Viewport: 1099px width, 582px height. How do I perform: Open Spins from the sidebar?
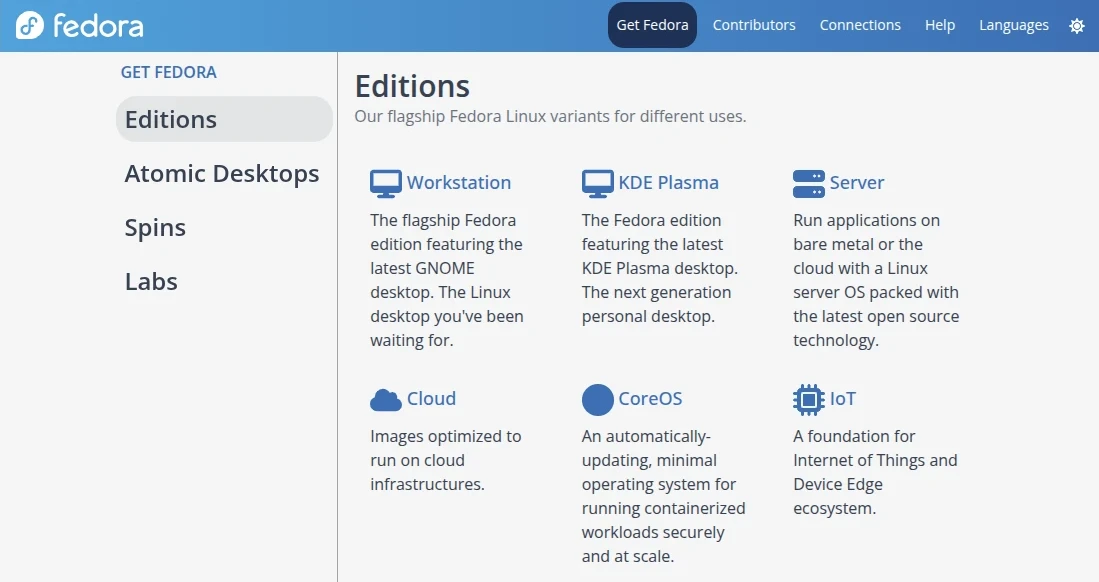[155, 227]
